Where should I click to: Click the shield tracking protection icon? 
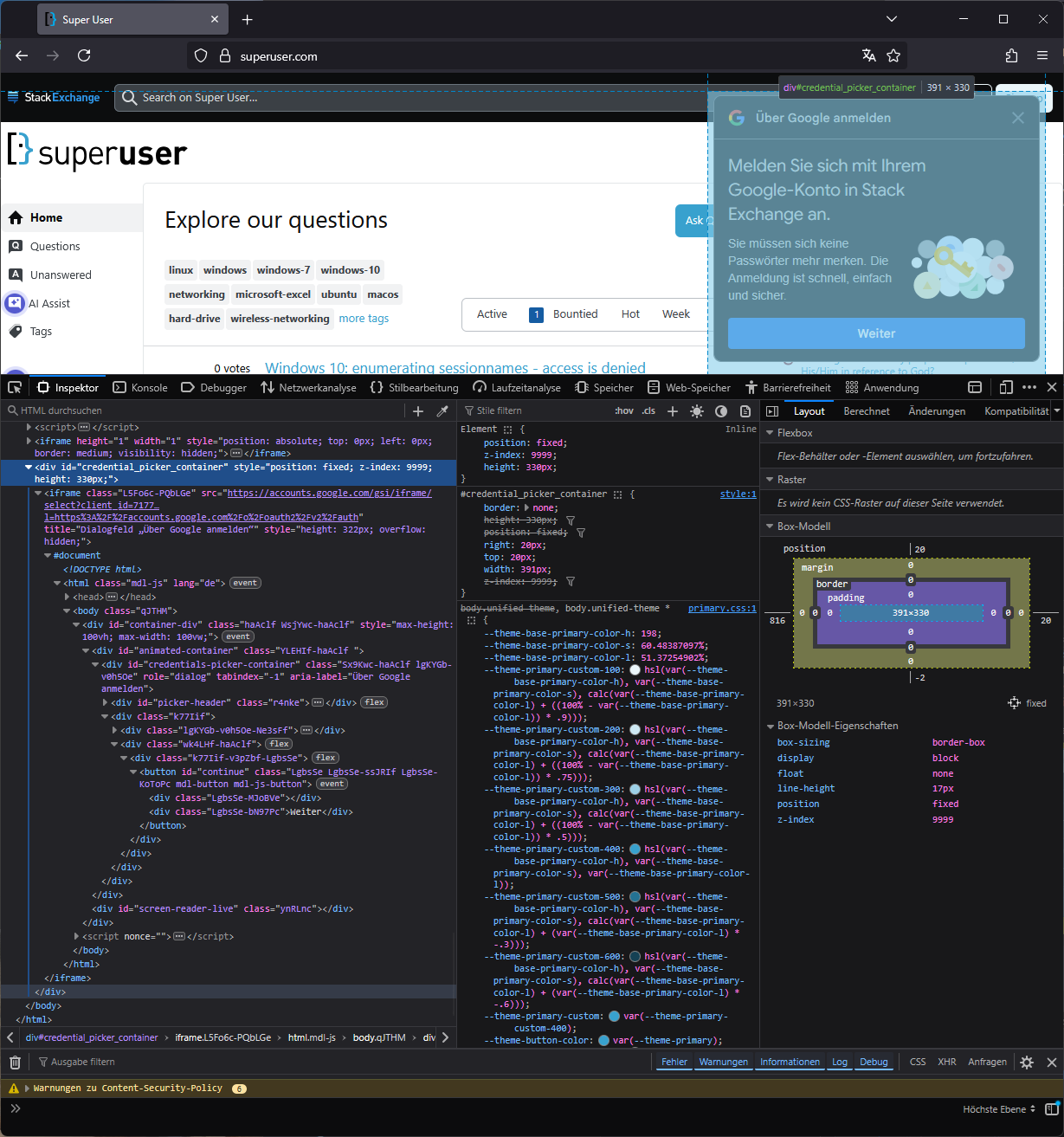[x=201, y=55]
